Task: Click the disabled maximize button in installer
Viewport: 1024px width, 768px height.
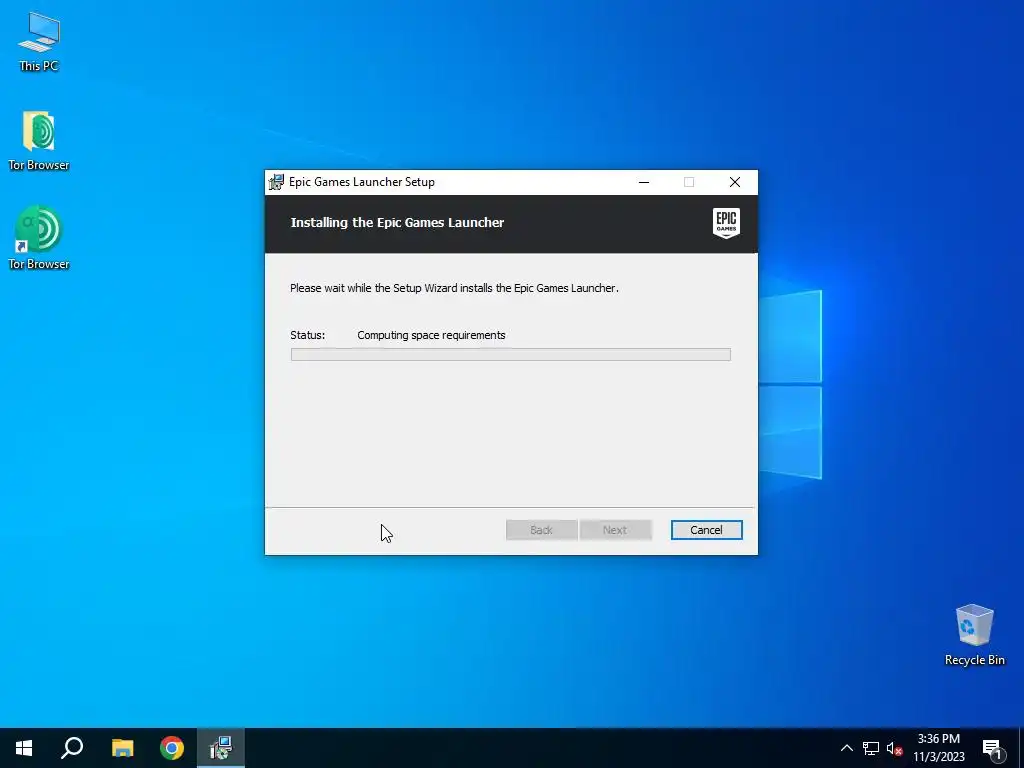Action: point(689,182)
